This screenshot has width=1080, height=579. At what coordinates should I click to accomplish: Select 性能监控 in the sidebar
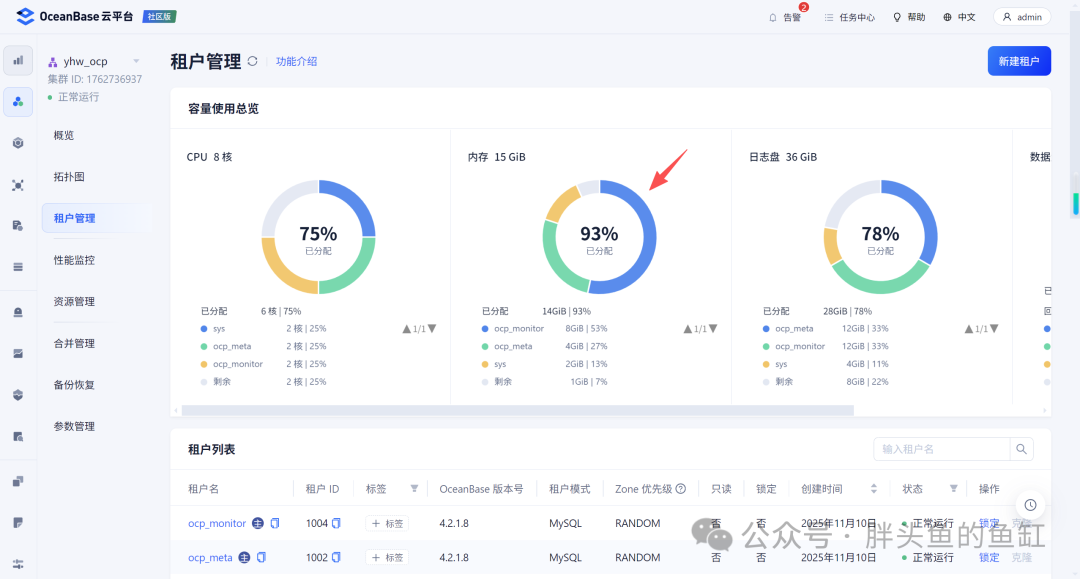point(74,260)
